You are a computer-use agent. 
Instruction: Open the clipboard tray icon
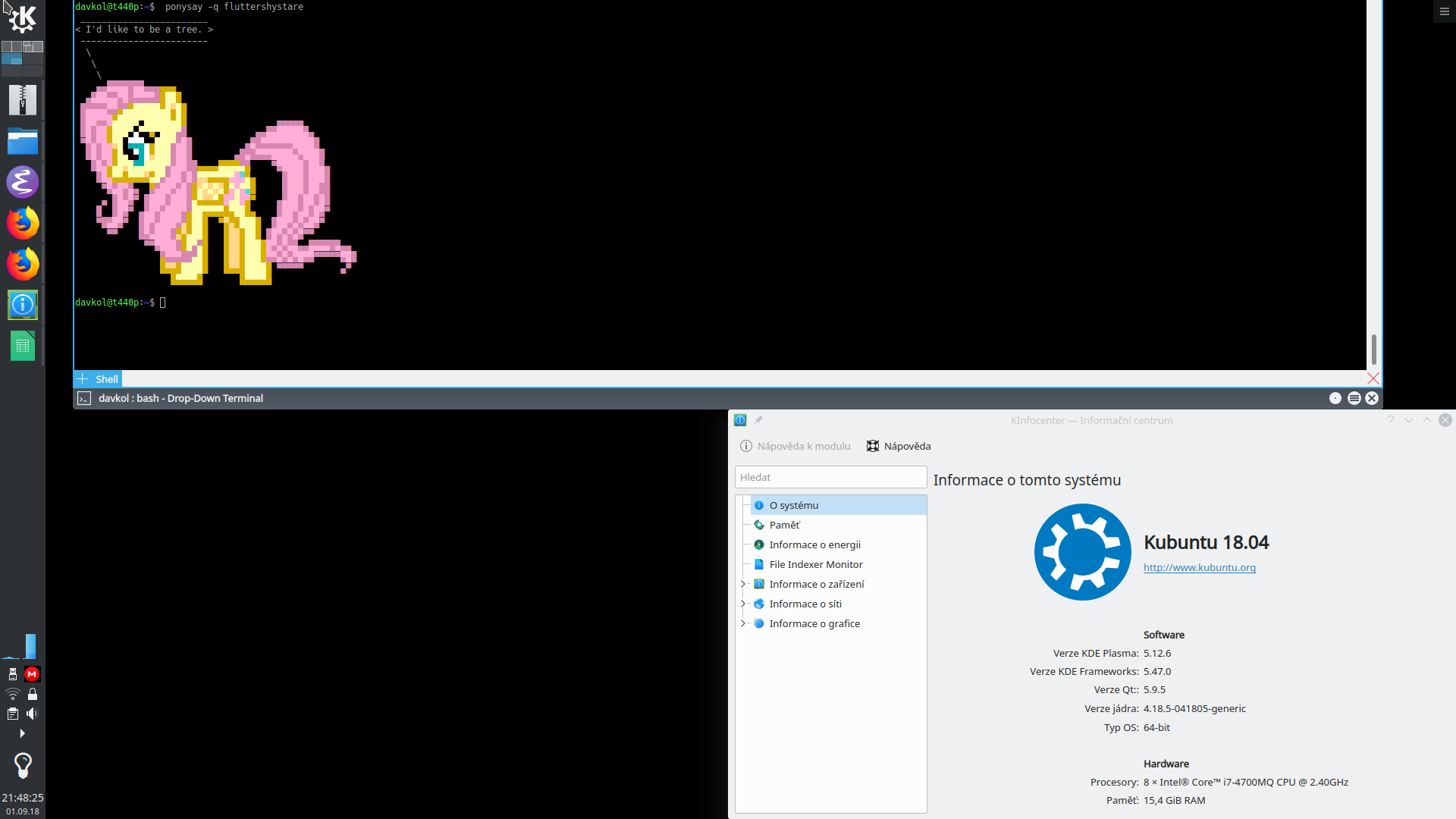point(13,714)
